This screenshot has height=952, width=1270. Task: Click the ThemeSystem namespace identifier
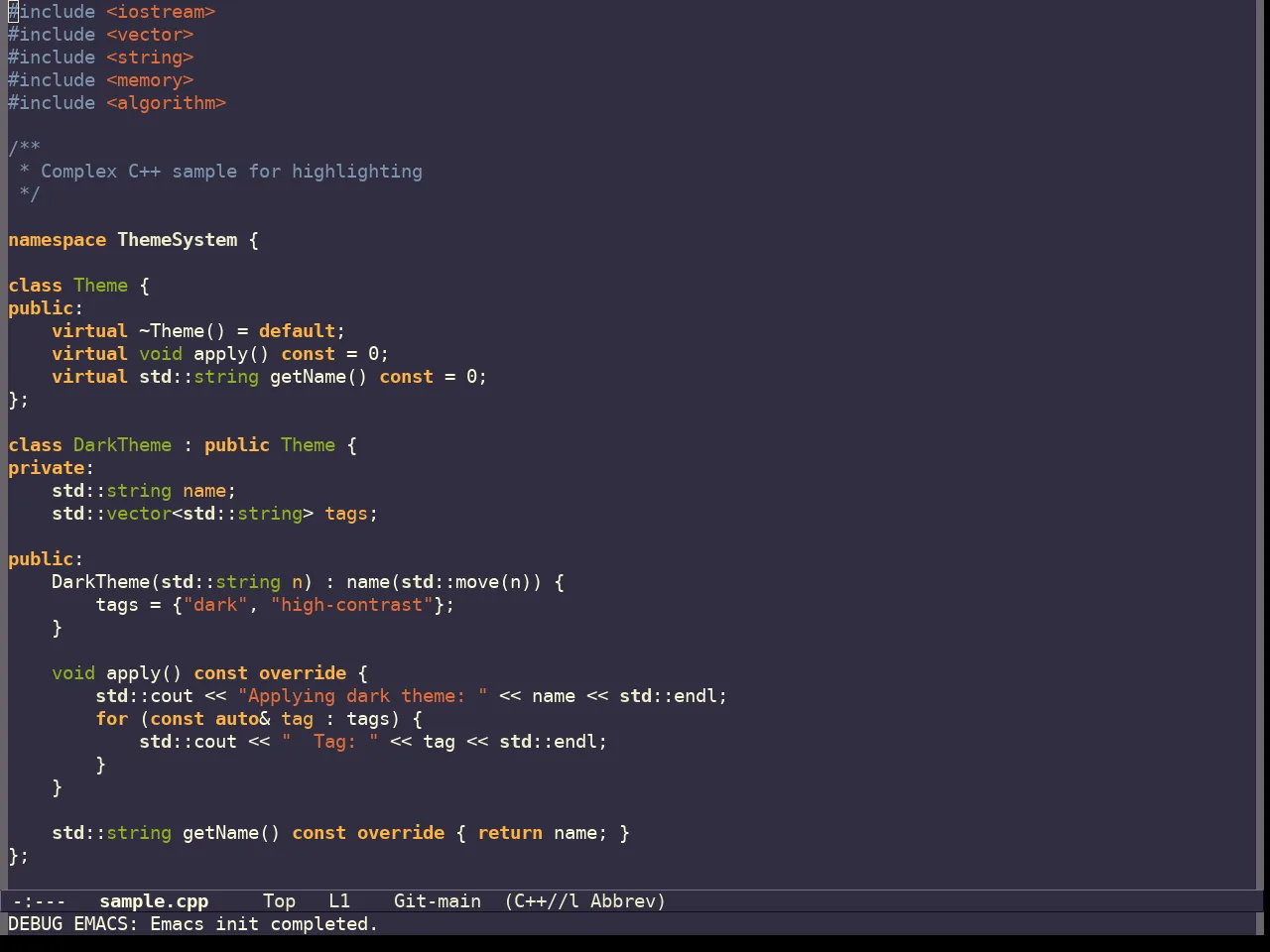point(178,240)
